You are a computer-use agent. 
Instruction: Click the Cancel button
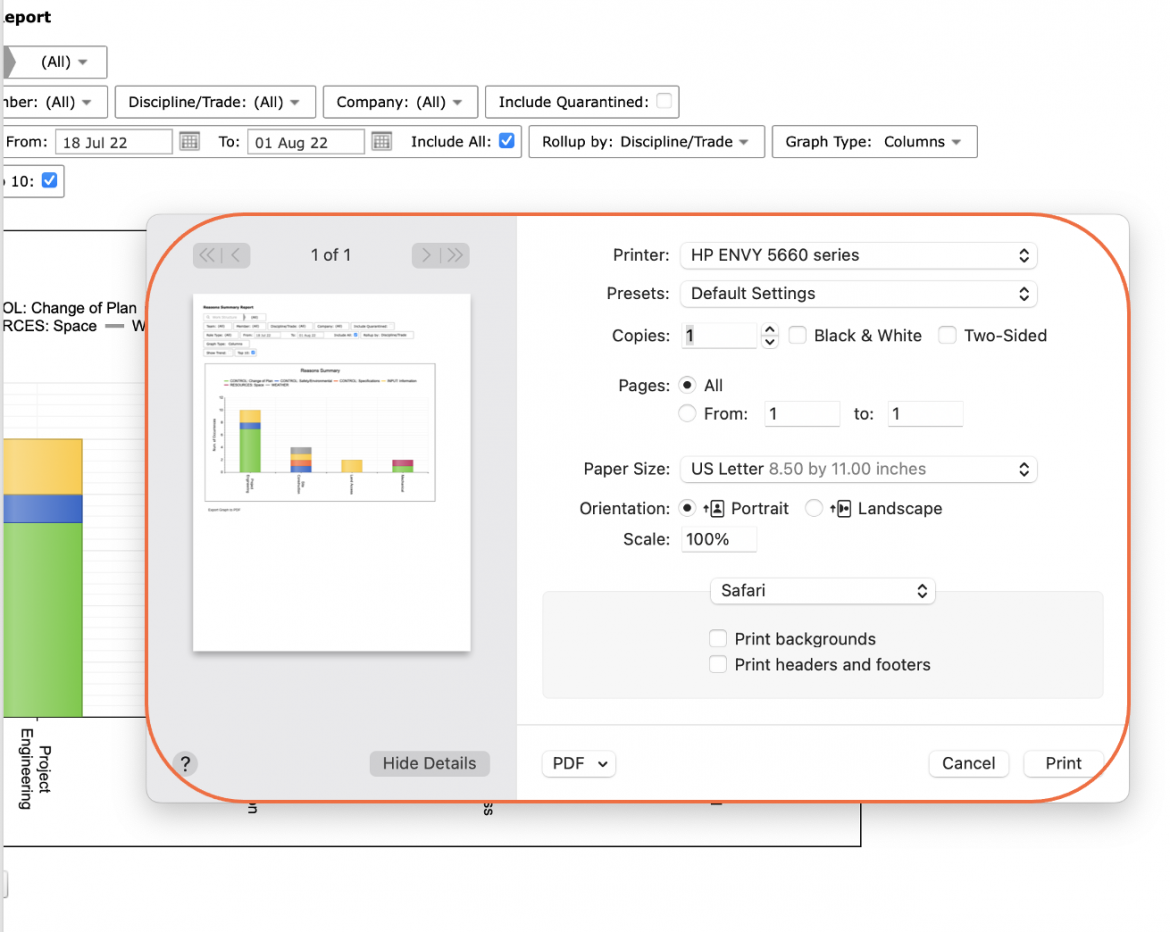click(x=969, y=763)
